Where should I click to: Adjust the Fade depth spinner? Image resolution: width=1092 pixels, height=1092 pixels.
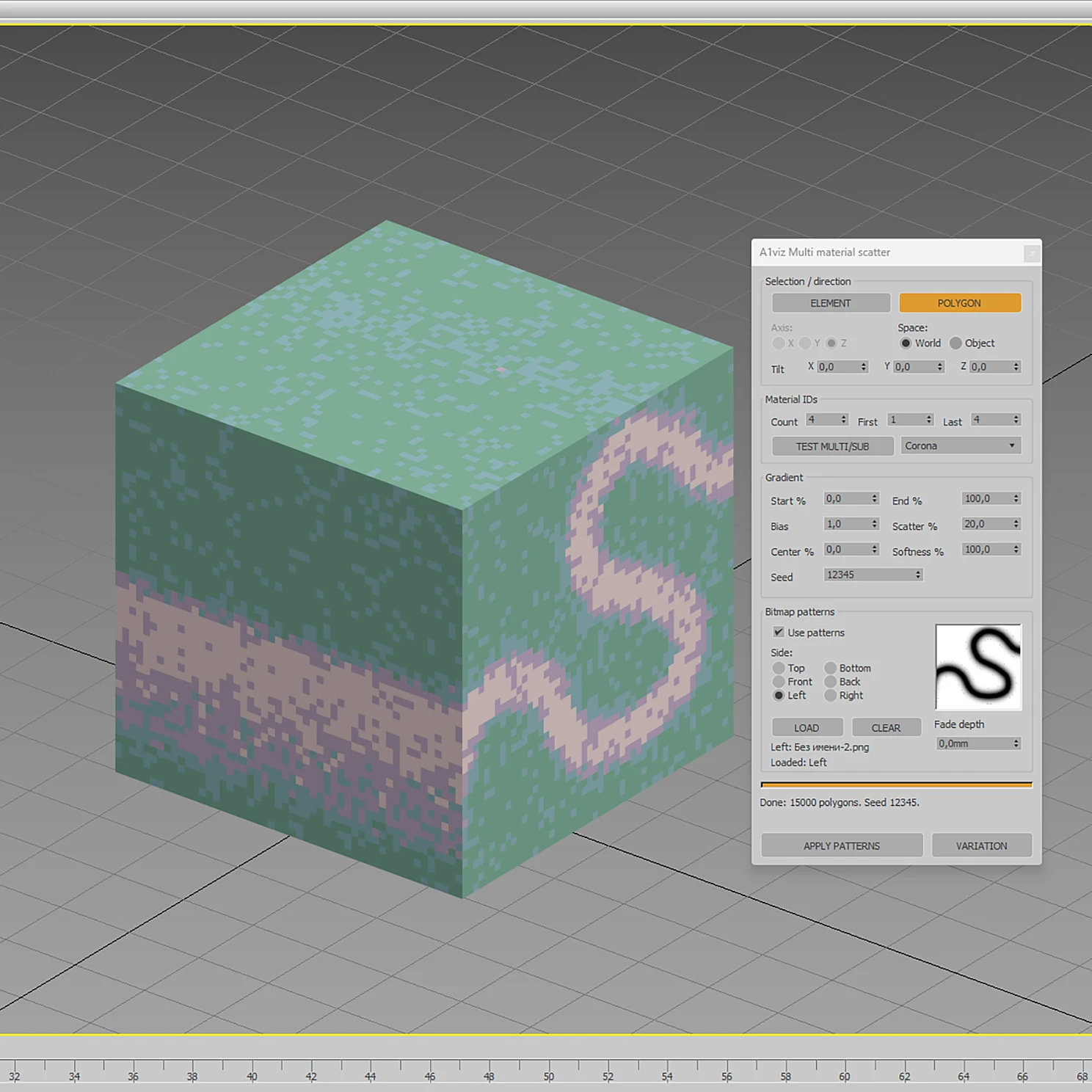[1016, 743]
